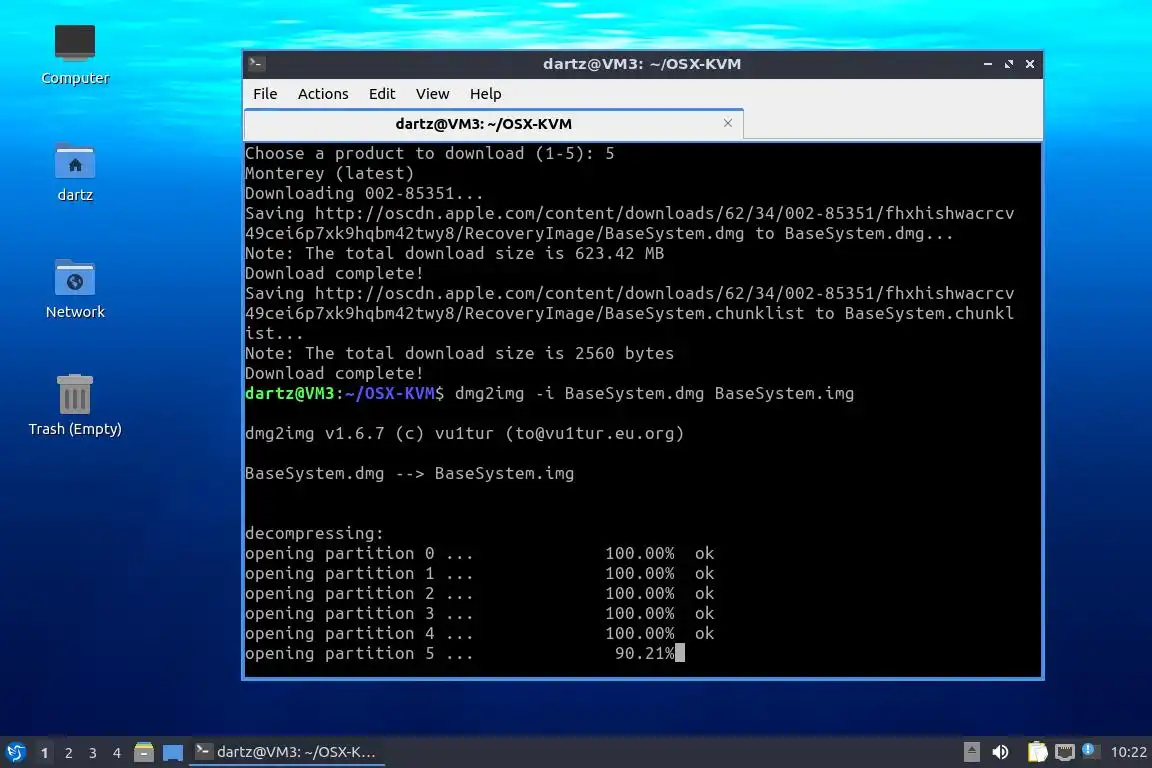
Task: Click the 90.21% progress value
Action: [644, 653]
